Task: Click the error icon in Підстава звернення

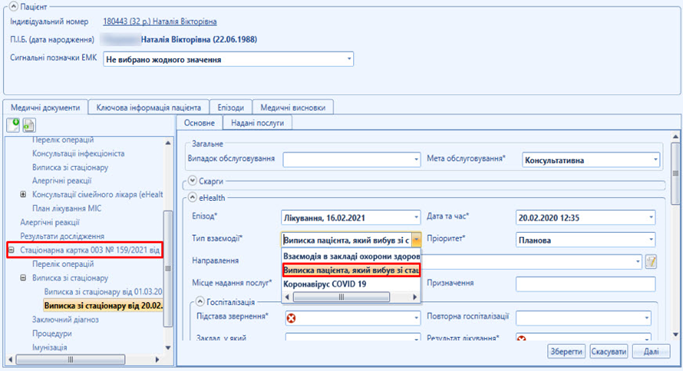Action: point(291,318)
